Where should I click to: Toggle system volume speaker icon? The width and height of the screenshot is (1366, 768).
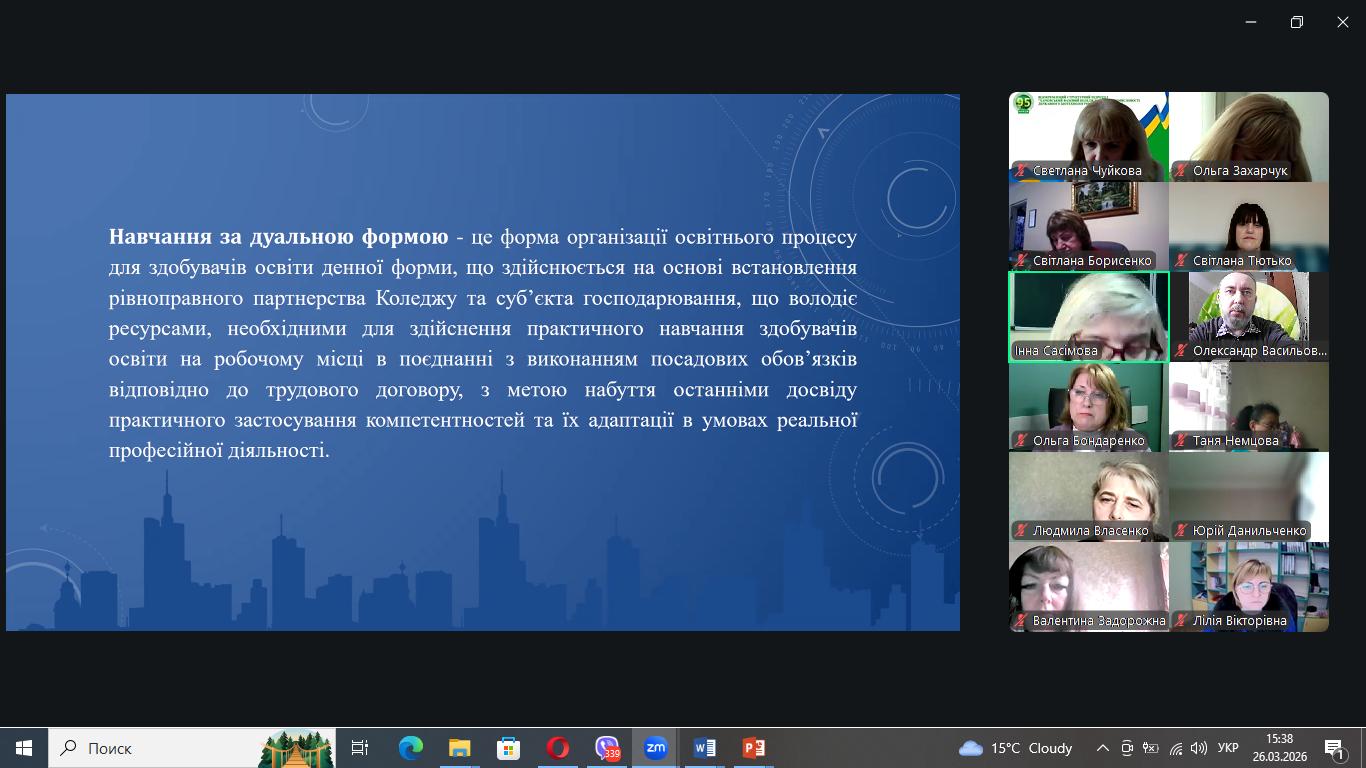click(x=1198, y=748)
